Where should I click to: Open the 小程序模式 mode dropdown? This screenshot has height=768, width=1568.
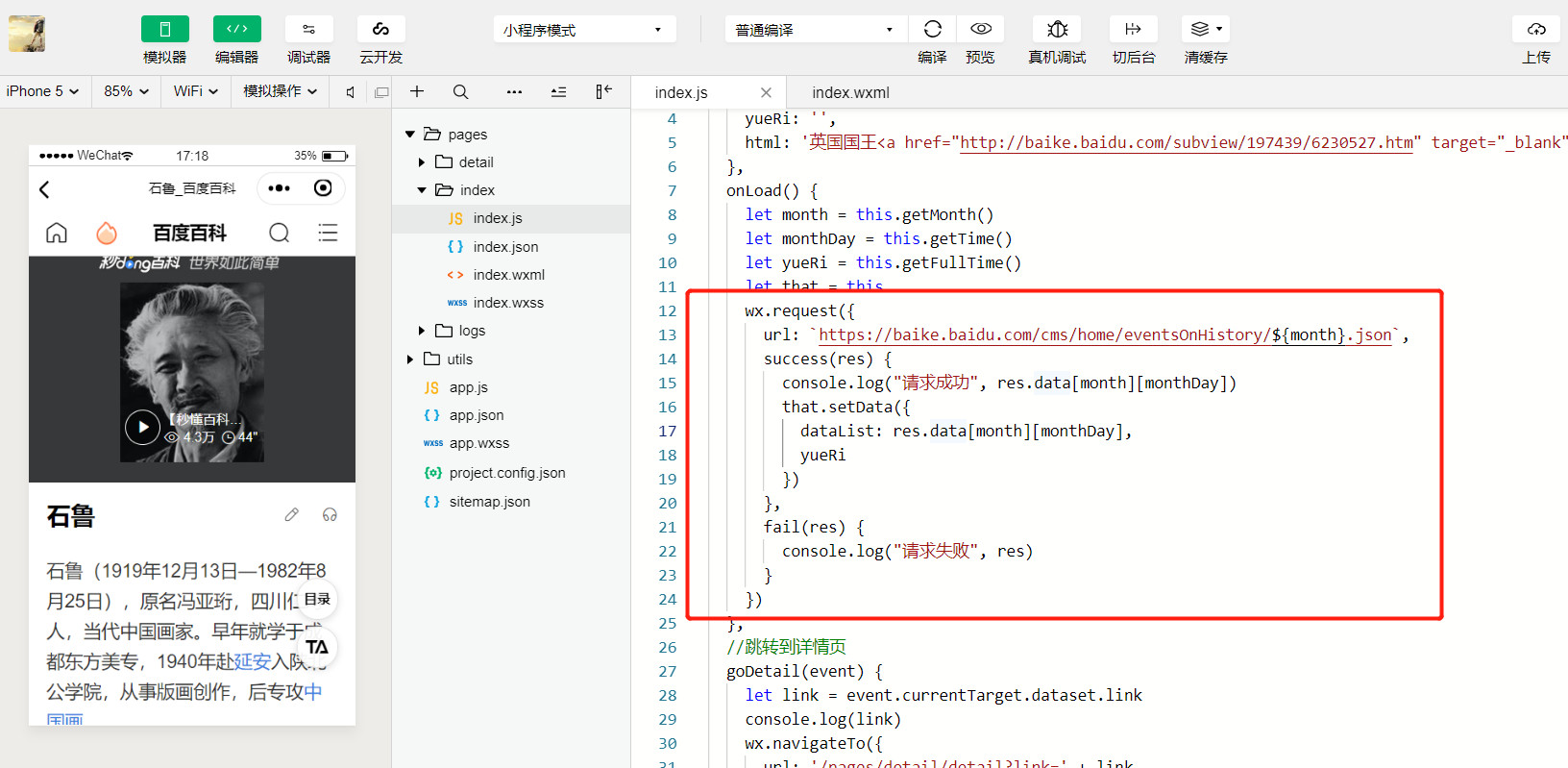(584, 30)
